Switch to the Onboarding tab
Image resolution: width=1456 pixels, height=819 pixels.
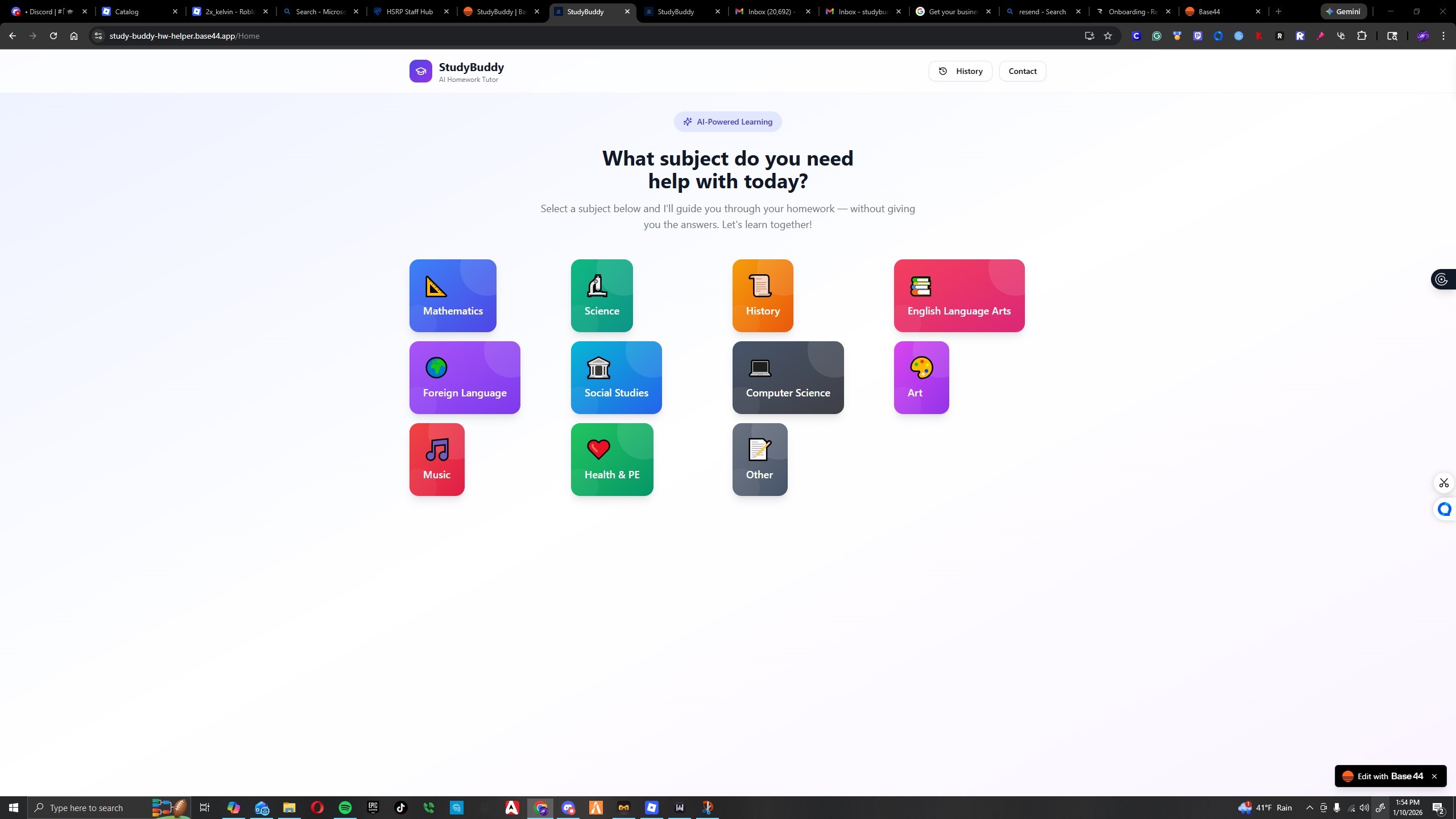point(1133,11)
